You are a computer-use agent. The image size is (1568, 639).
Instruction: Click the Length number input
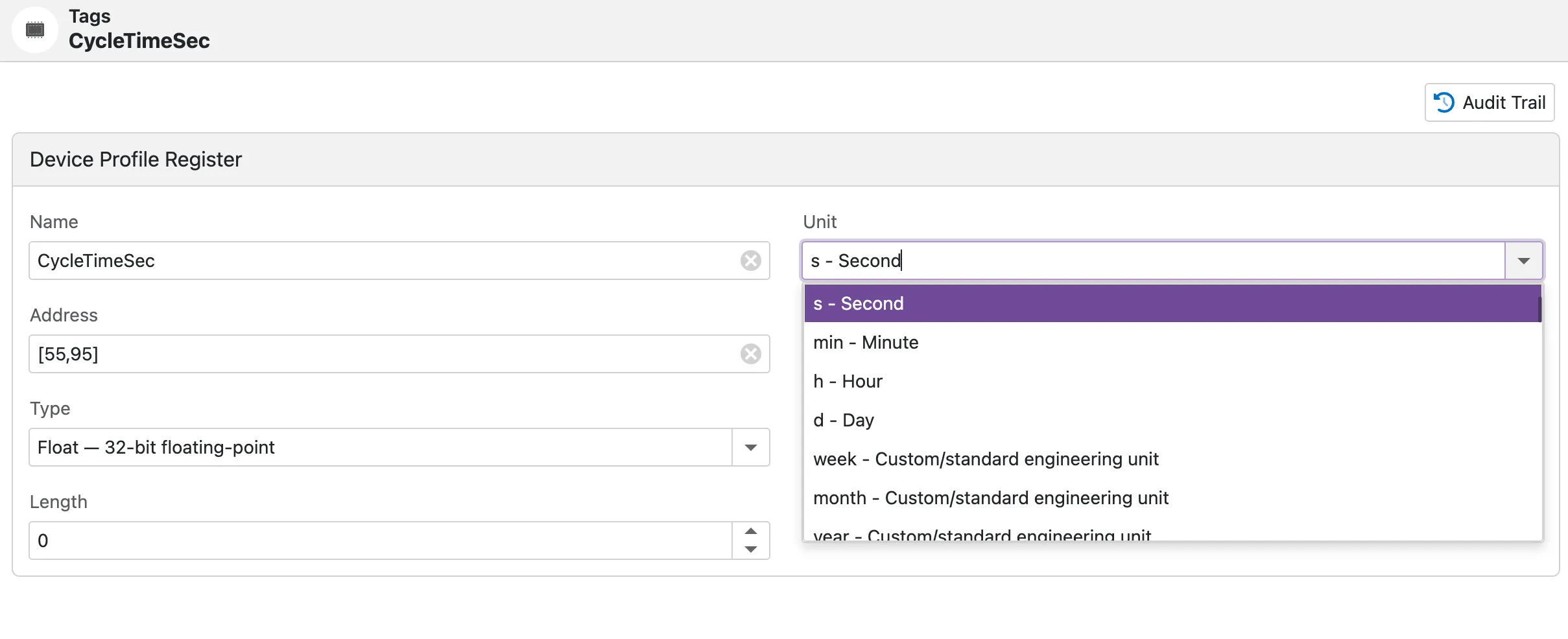(380, 540)
